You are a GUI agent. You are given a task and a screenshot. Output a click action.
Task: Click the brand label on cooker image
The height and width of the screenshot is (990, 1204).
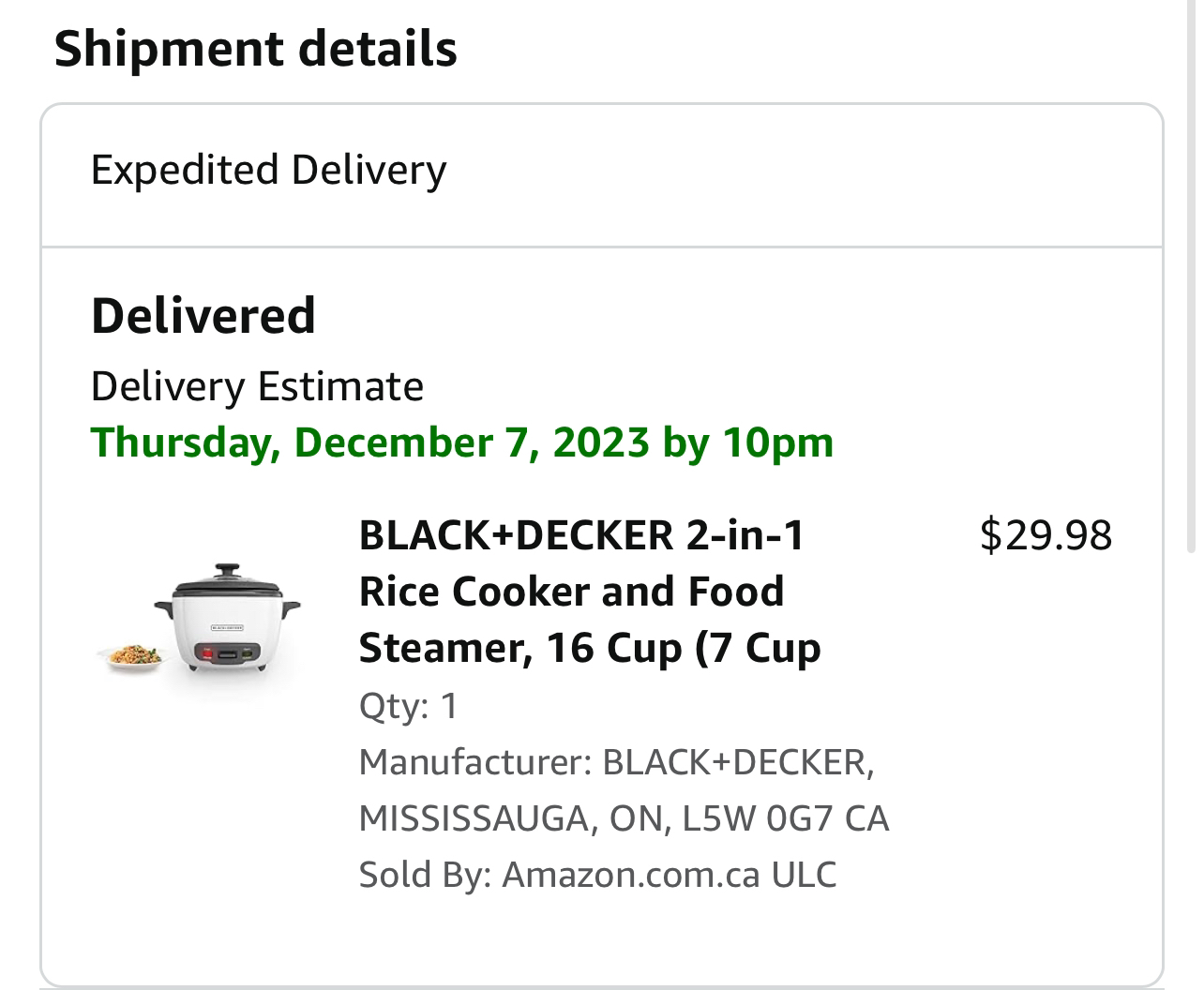click(x=226, y=626)
